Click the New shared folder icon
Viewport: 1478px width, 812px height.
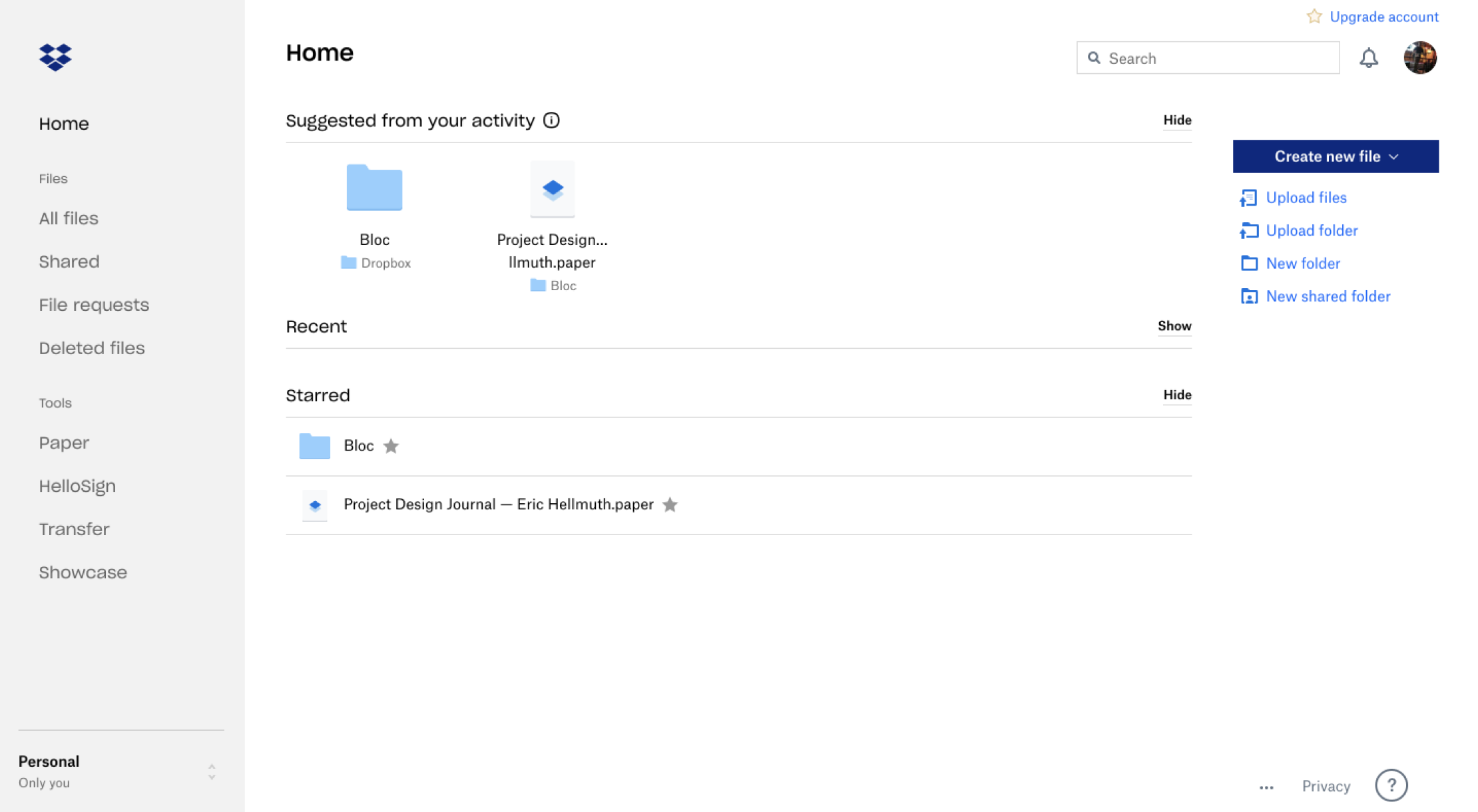tap(1249, 297)
